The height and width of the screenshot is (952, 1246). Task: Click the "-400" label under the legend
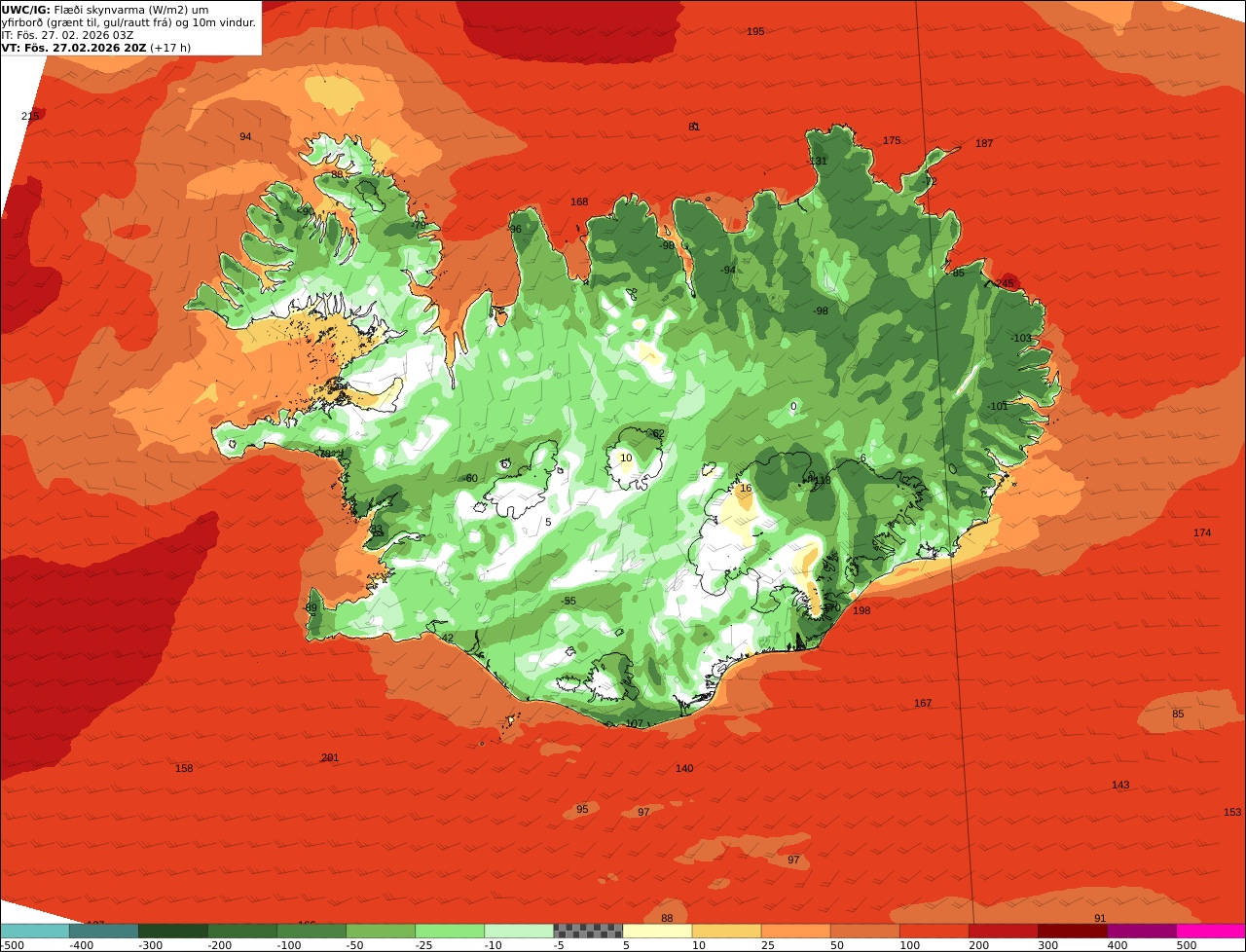[x=81, y=945]
